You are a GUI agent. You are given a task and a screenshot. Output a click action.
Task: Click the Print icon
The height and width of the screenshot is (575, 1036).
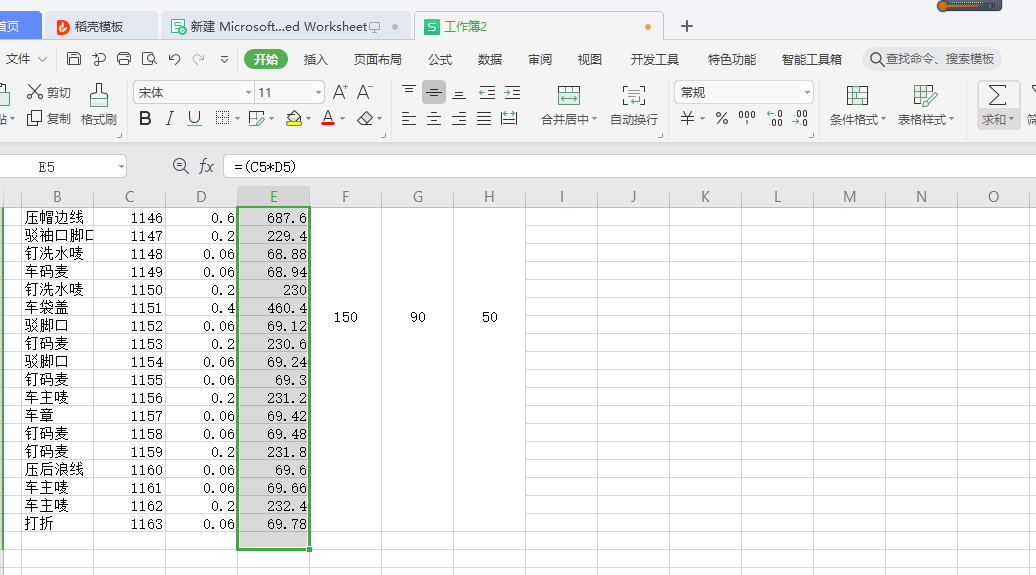(x=124, y=59)
